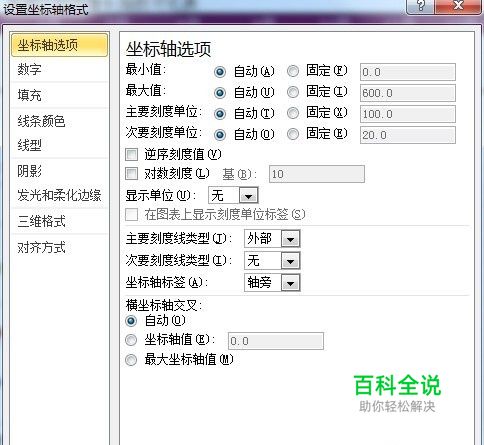This screenshot has height=445, width=484.
Task: Choose 最大坐标轴值 under 横坐标轴交叉
Action: (x=131, y=360)
